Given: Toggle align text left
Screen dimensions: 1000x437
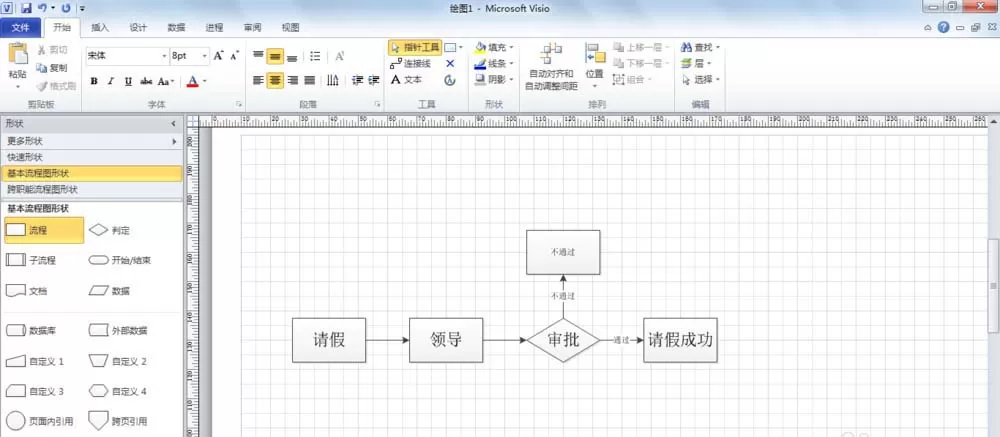Looking at the screenshot, I should coord(258,80).
